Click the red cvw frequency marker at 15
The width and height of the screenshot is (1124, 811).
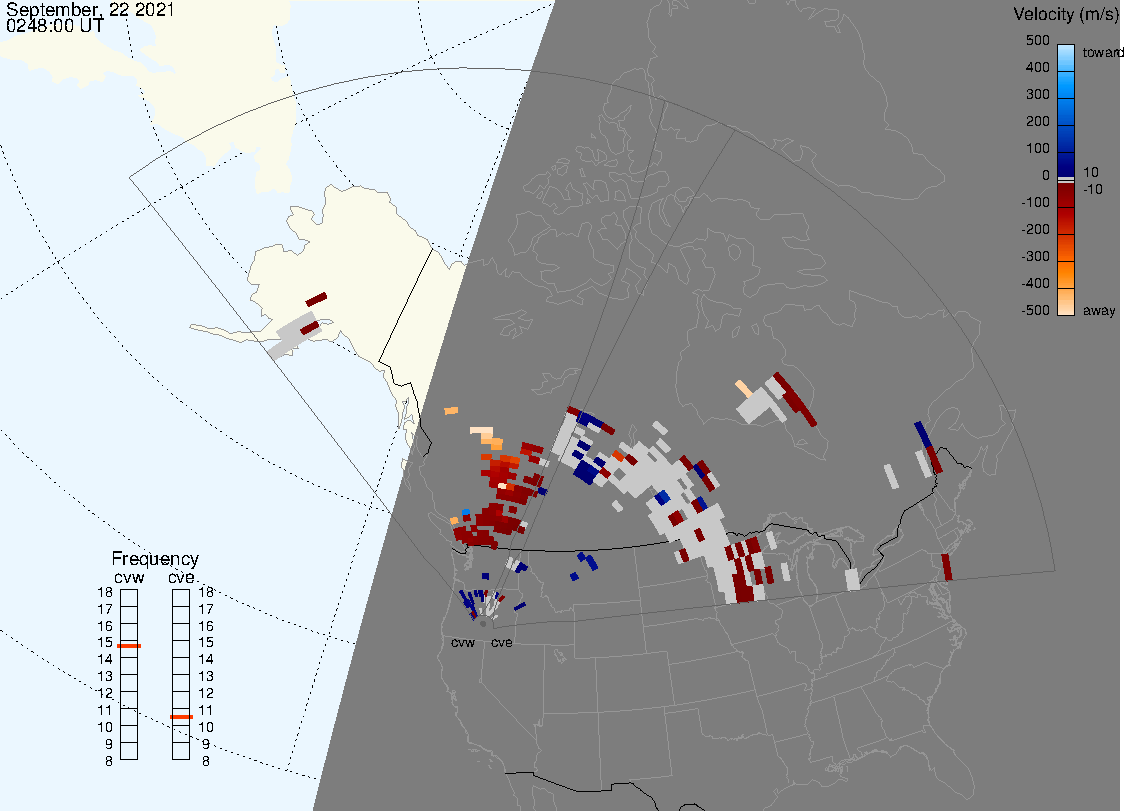pos(129,646)
